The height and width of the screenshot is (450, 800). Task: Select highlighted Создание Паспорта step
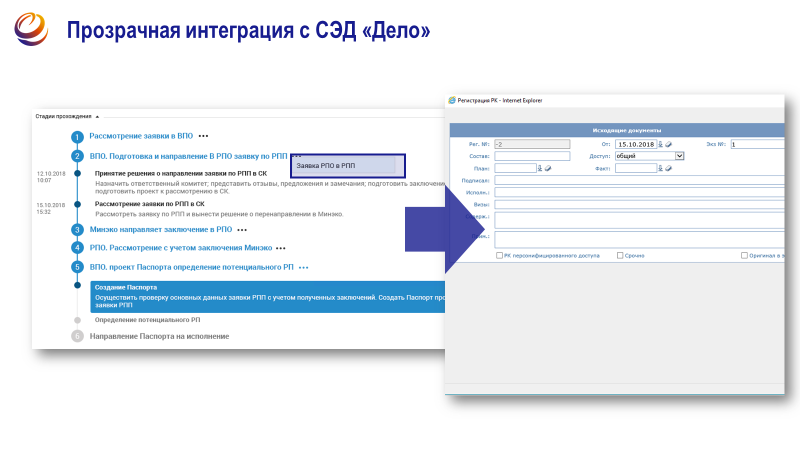[x=268, y=296]
